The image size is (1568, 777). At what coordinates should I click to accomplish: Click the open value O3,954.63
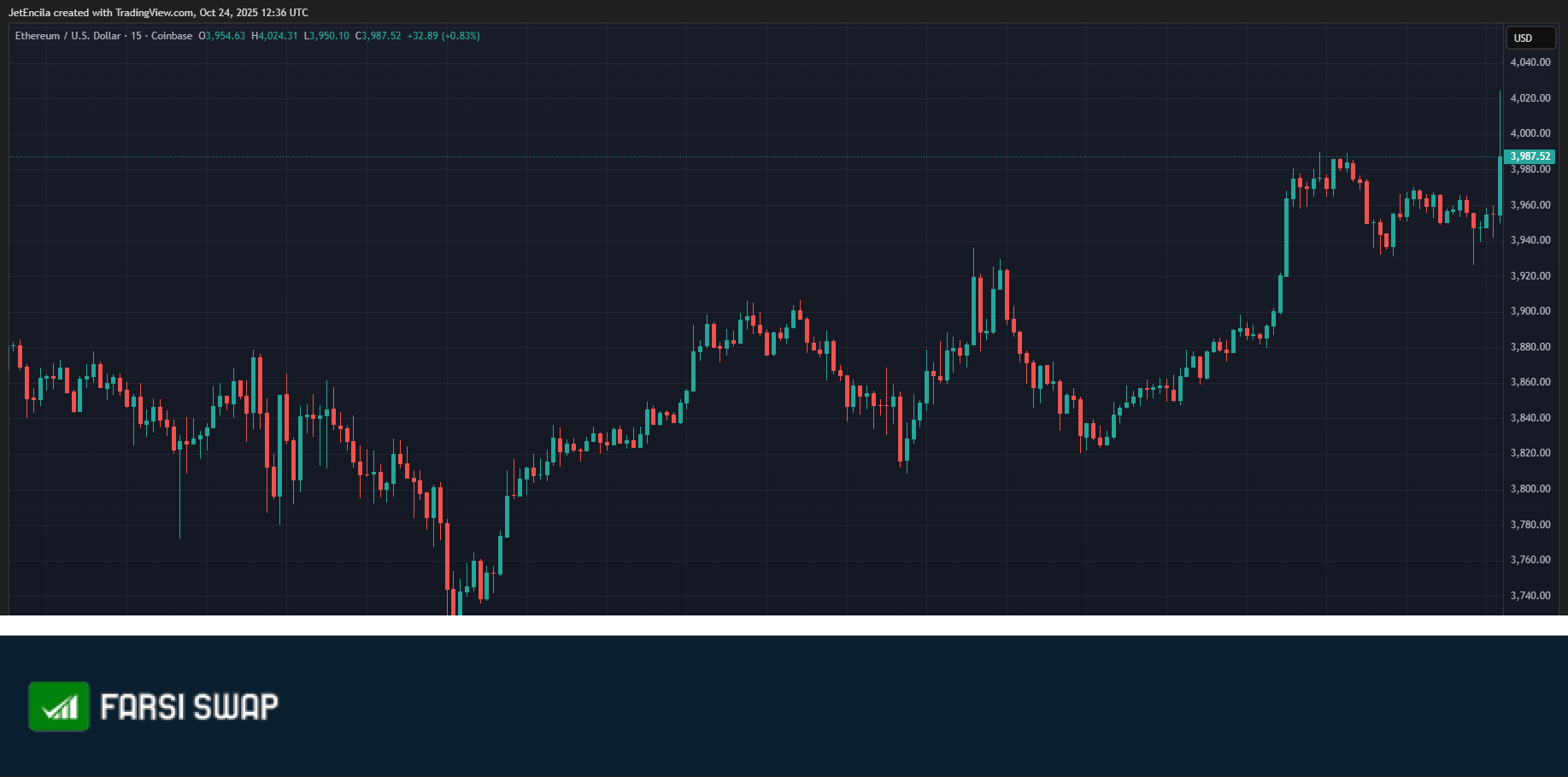[x=222, y=36]
